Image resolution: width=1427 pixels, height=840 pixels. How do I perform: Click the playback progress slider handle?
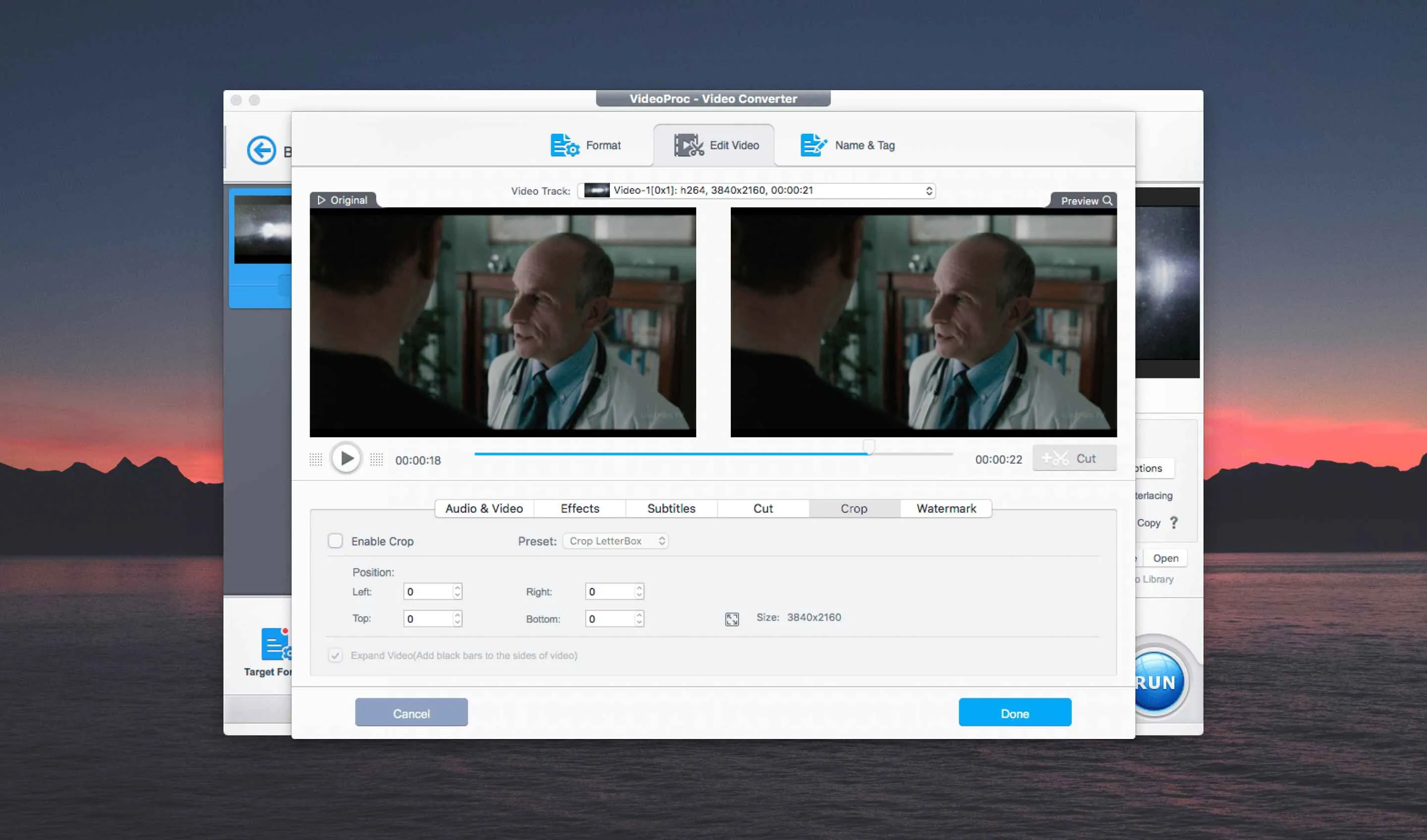coord(869,447)
